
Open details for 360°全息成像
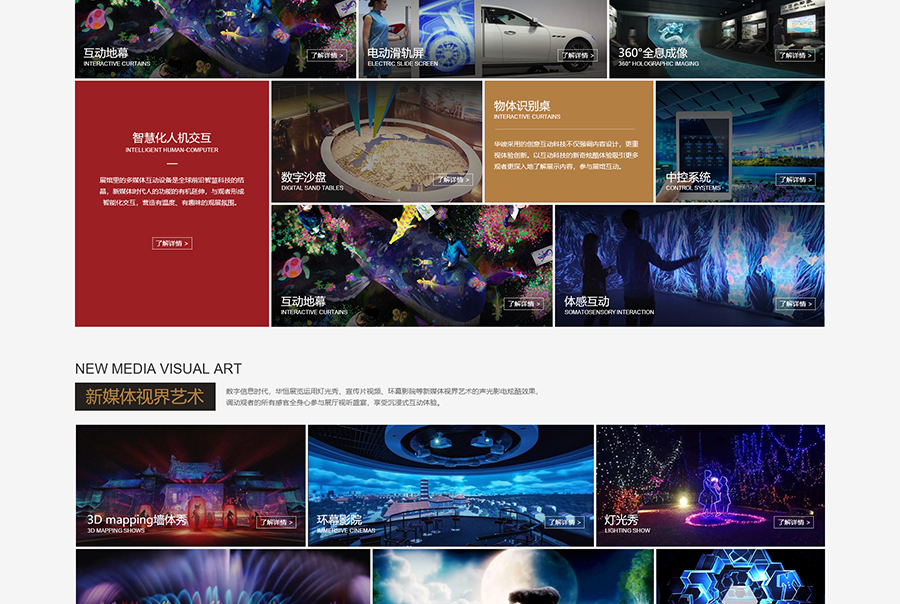tap(795, 56)
